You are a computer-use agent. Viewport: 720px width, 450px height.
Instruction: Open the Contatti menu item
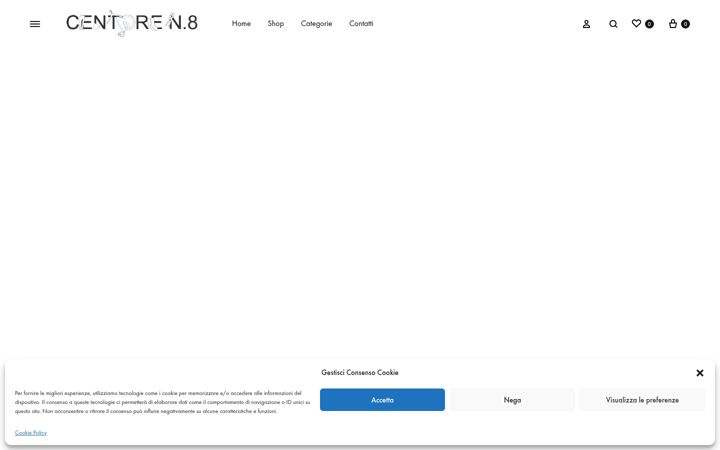tap(361, 23)
